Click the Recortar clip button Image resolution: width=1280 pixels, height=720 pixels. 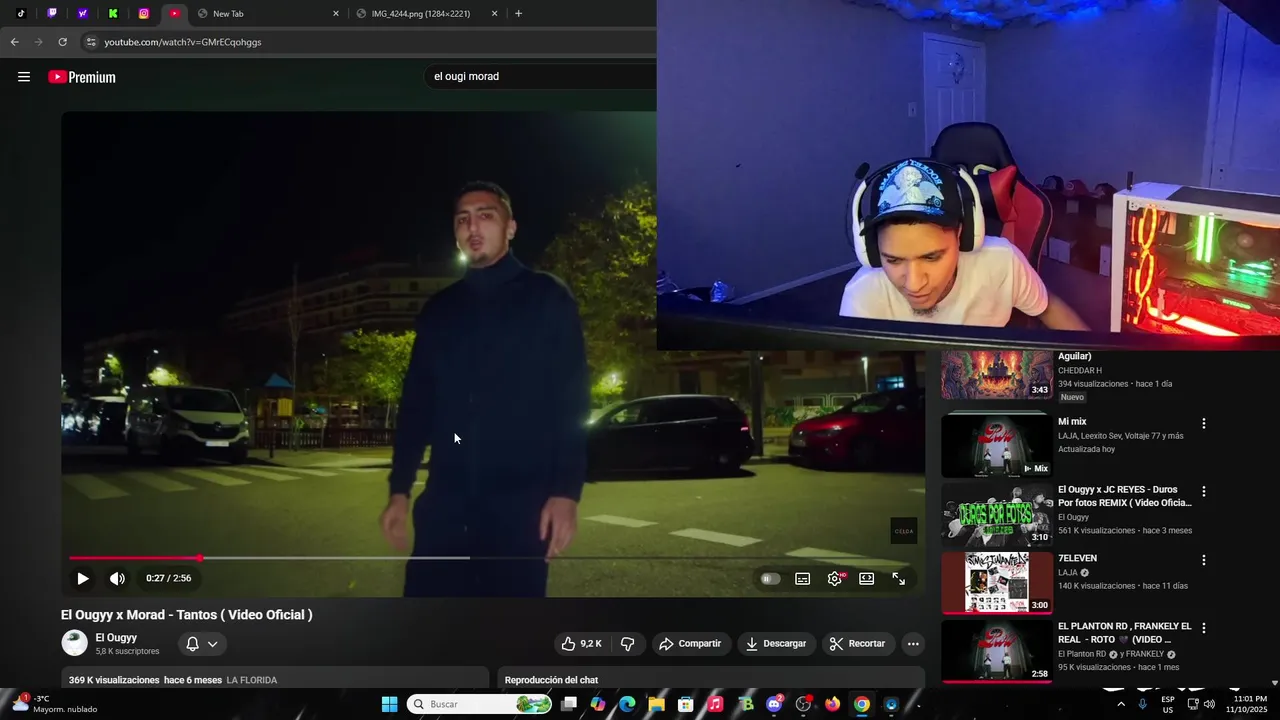pyautogui.click(x=858, y=644)
